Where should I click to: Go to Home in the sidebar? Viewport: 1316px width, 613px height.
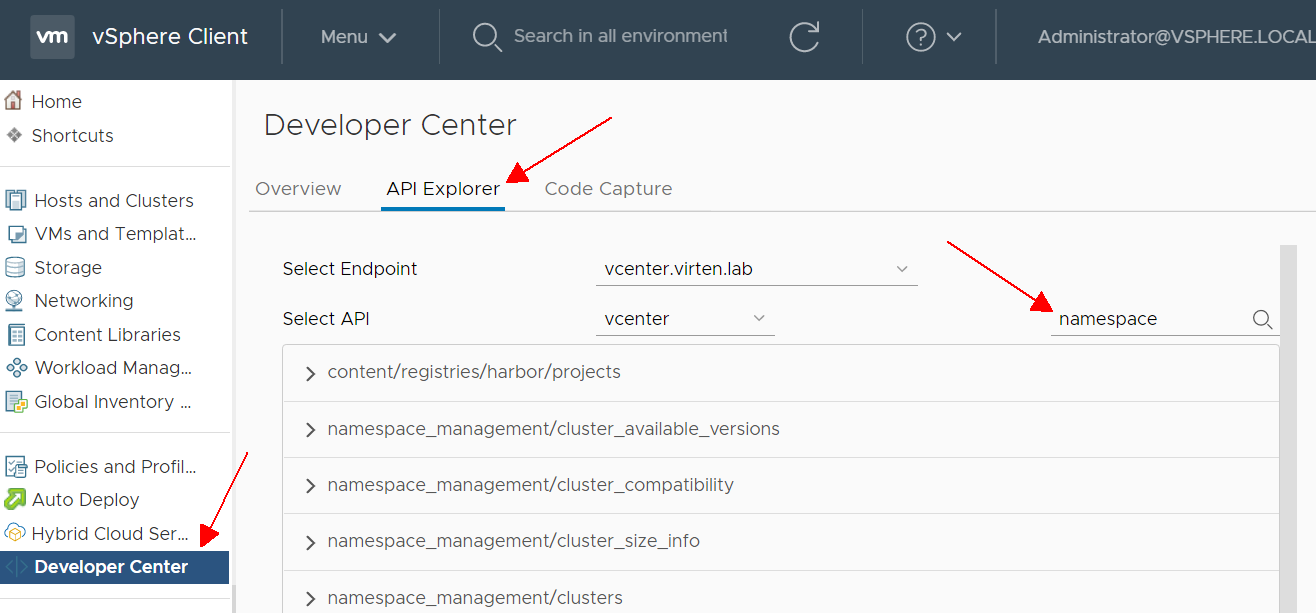click(x=57, y=102)
